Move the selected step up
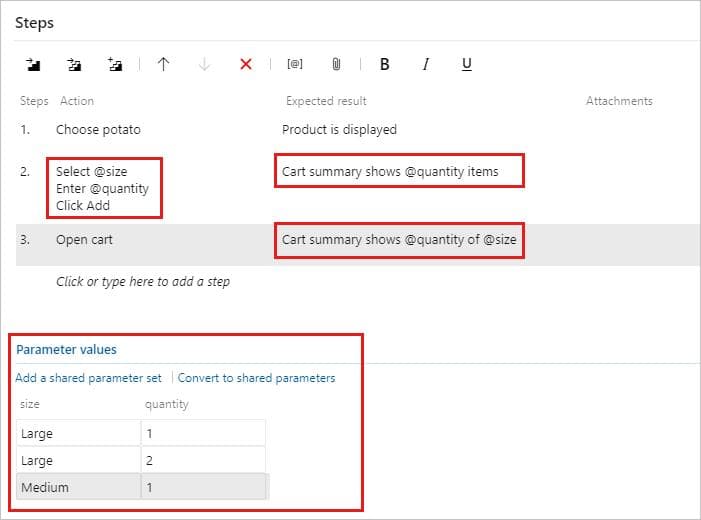The image size is (701, 520). [x=164, y=64]
